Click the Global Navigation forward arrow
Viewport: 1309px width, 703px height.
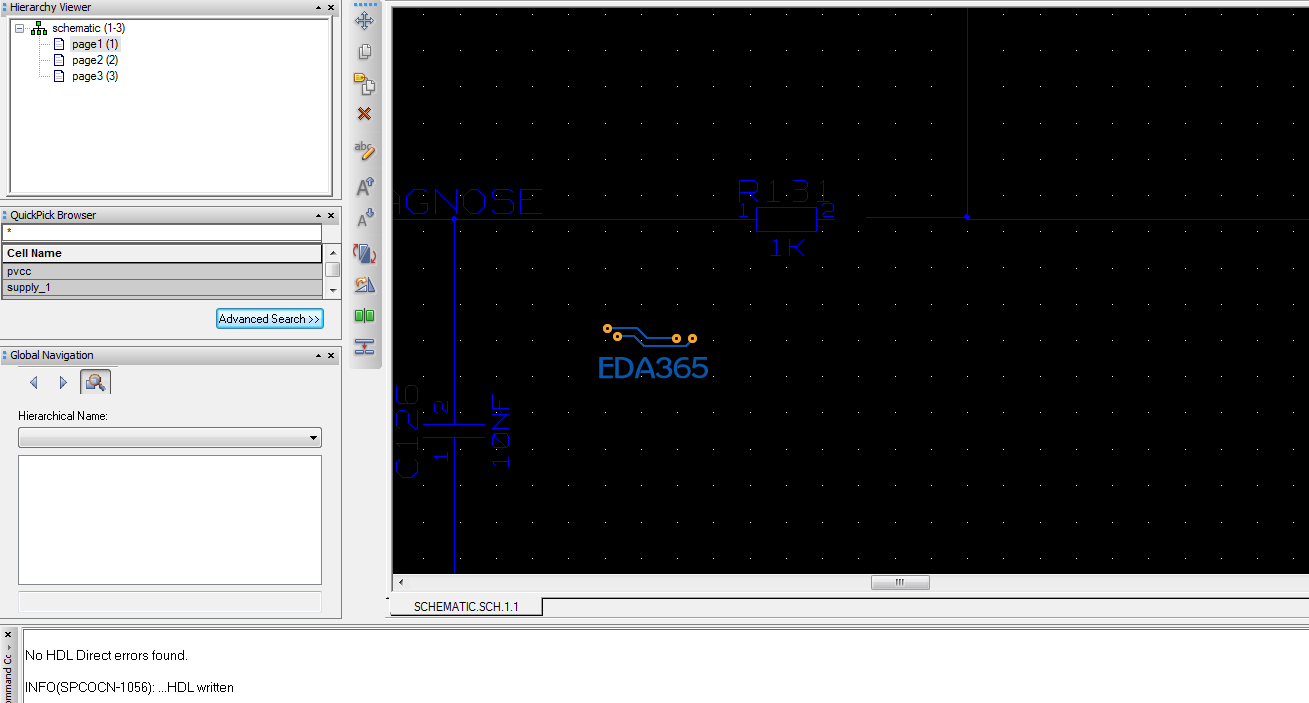pyautogui.click(x=63, y=382)
